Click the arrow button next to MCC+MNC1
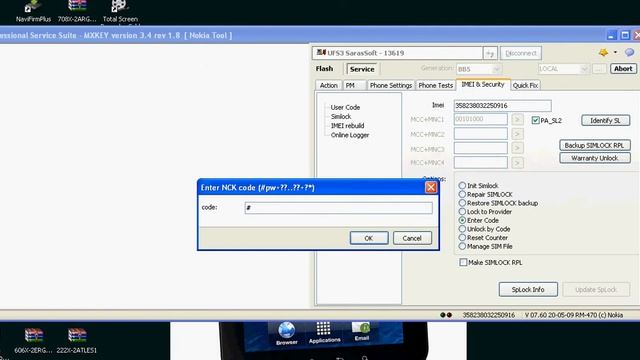640x360 pixels. (517, 119)
